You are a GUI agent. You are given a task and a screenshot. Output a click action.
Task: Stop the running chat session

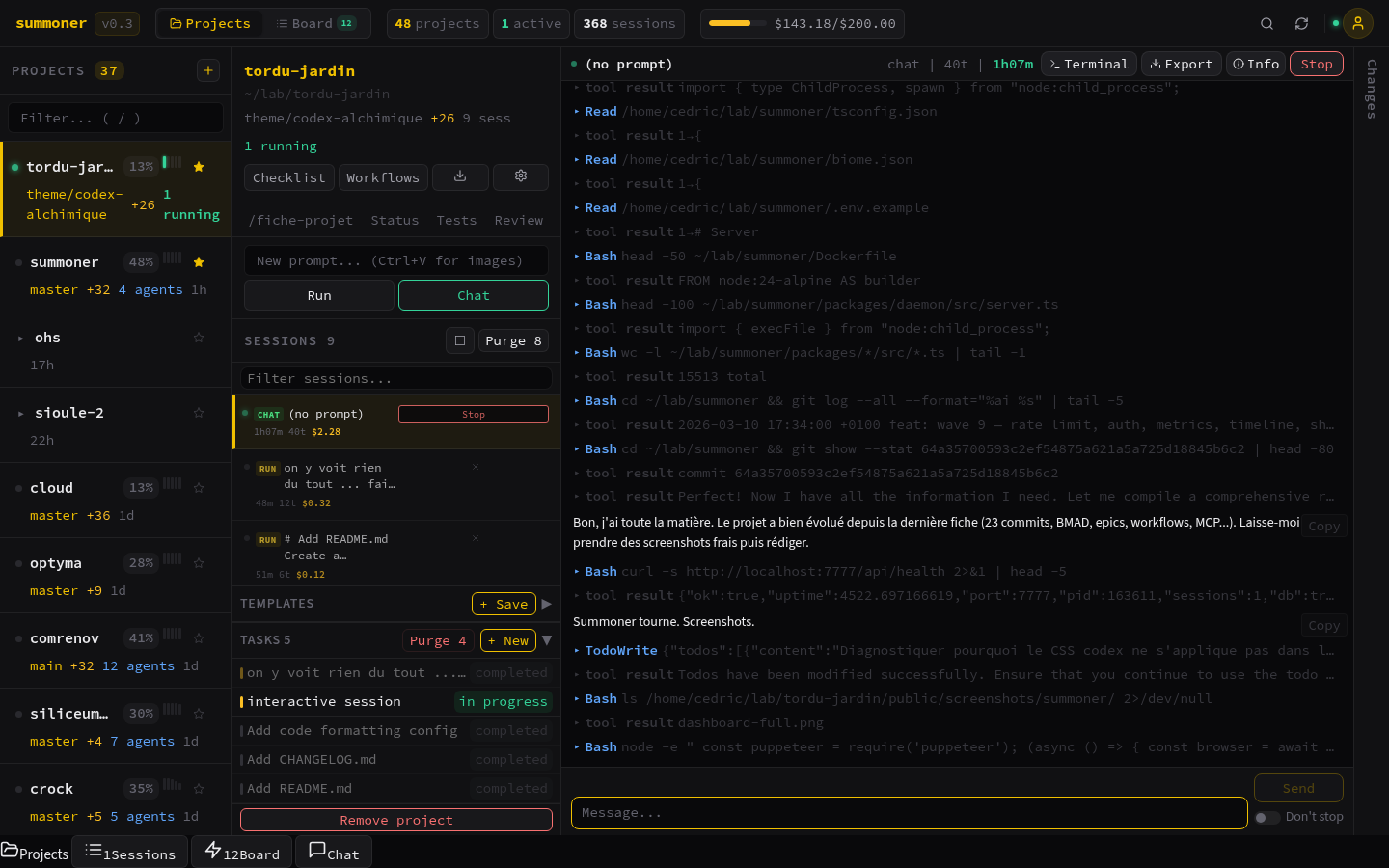tap(473, 414)
